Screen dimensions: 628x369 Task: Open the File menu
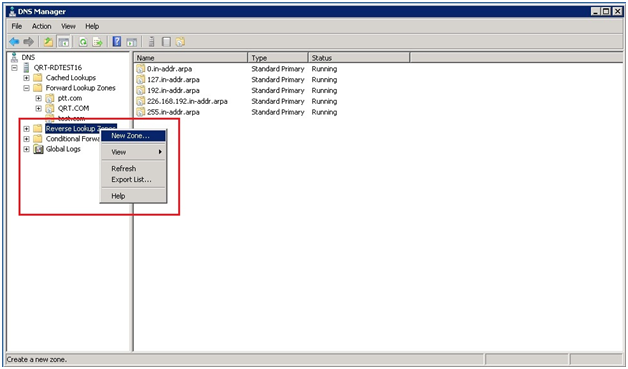[17, 26]
